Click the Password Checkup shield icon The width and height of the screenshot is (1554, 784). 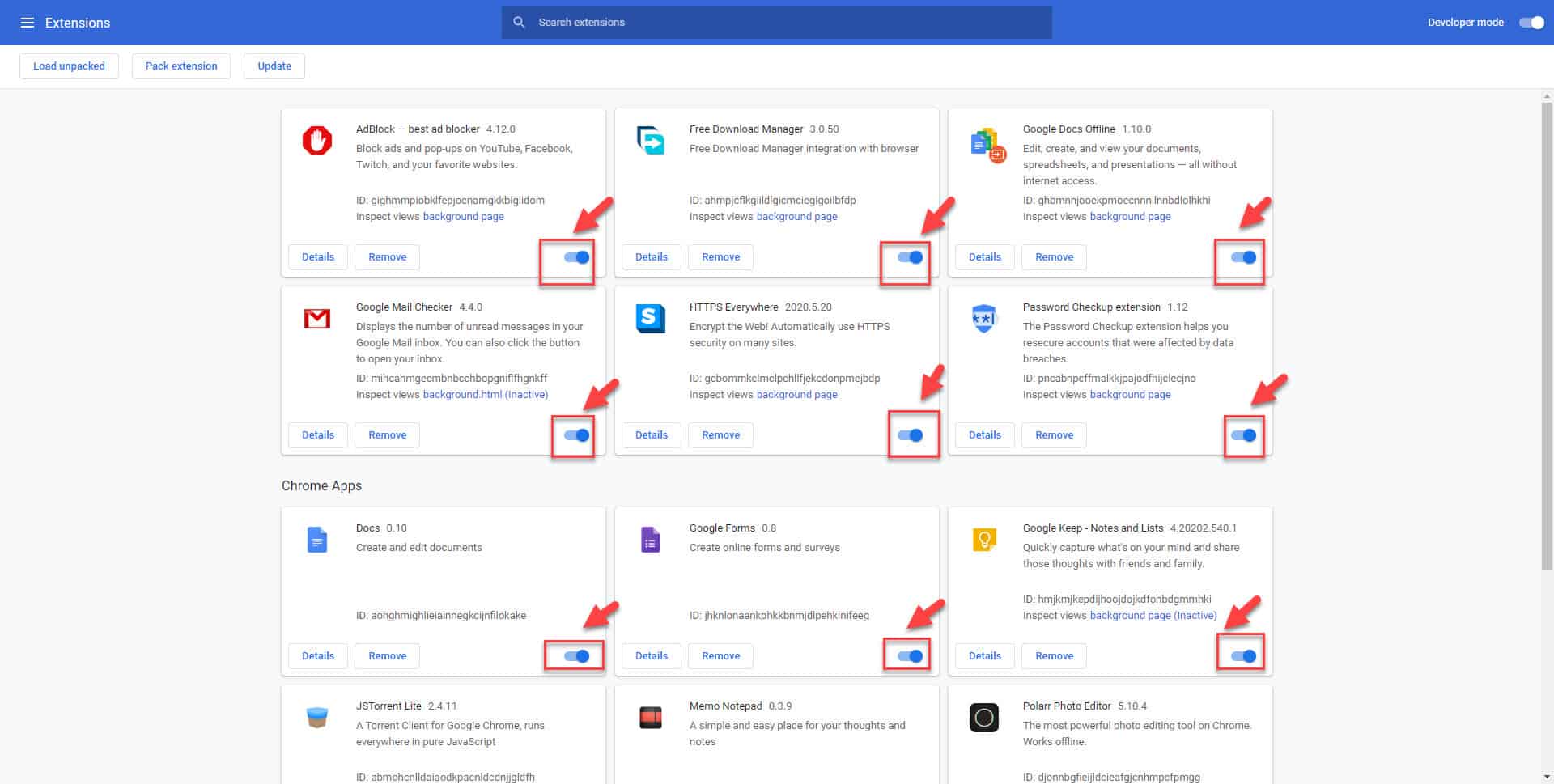(x=983, y=319)
